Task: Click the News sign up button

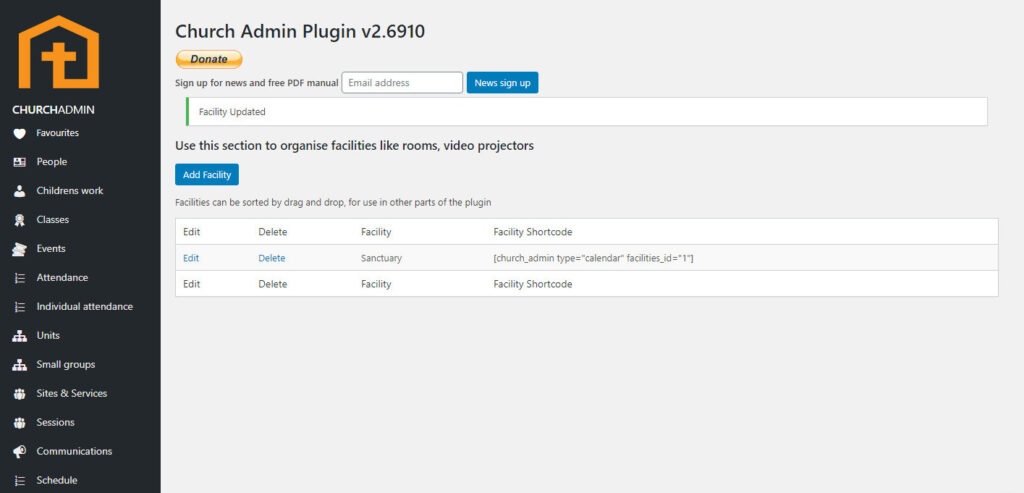Action: point(502,83)
